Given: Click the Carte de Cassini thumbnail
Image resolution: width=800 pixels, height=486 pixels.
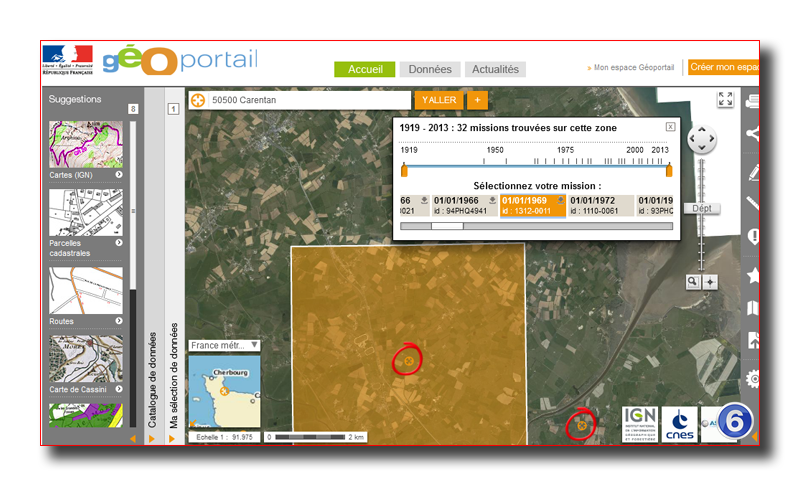Looking at the screenshot, I should click(86, 359).
